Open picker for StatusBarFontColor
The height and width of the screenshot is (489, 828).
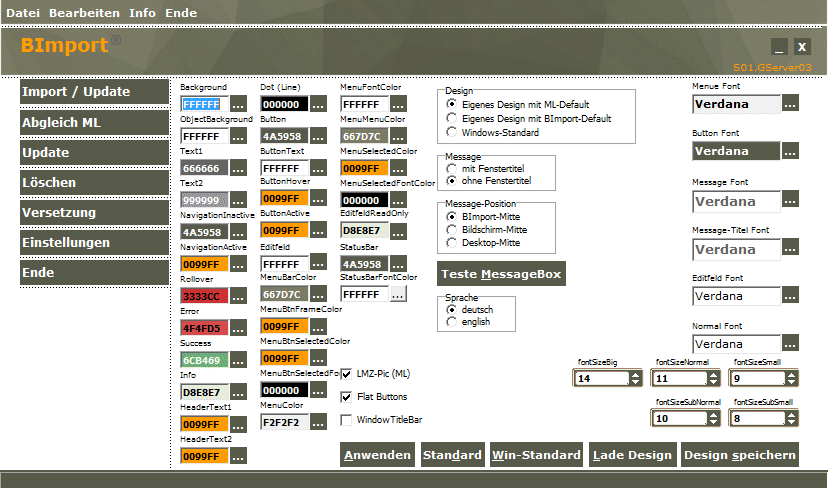[398, 294]
